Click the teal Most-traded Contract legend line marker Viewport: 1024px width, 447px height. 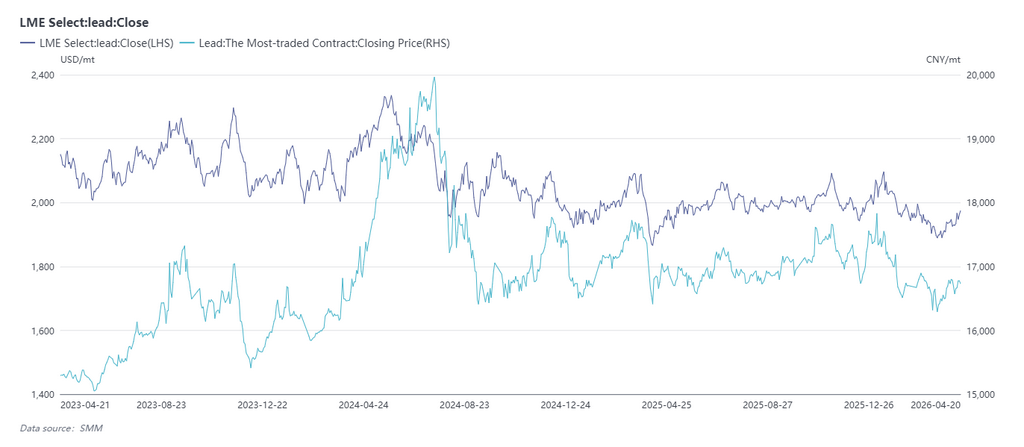[x=186, y=42]
